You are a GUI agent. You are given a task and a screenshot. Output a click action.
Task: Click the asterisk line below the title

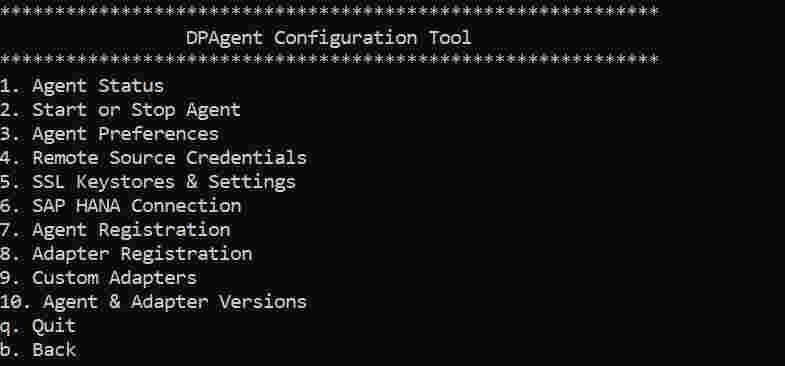(x=329, y=60)
